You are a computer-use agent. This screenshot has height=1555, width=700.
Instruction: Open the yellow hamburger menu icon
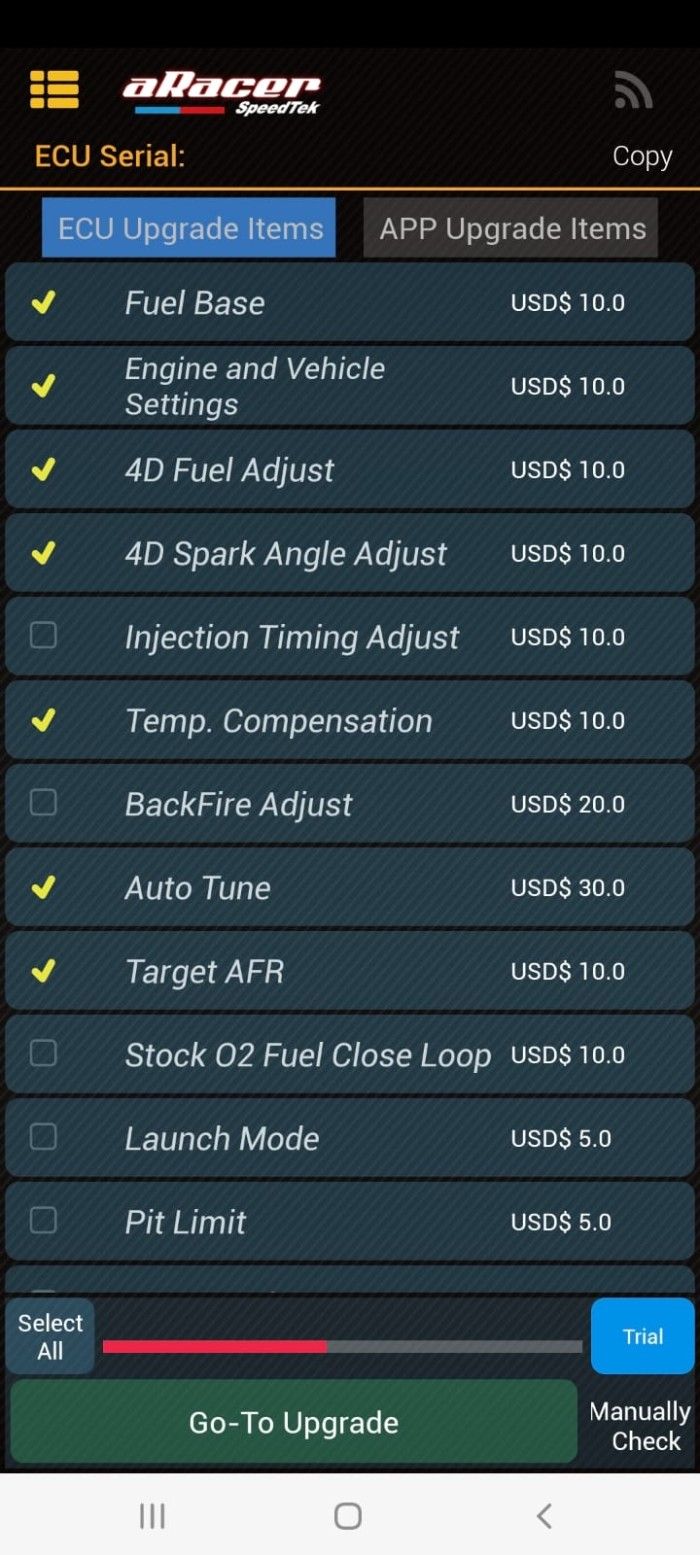tap(54, 90)
